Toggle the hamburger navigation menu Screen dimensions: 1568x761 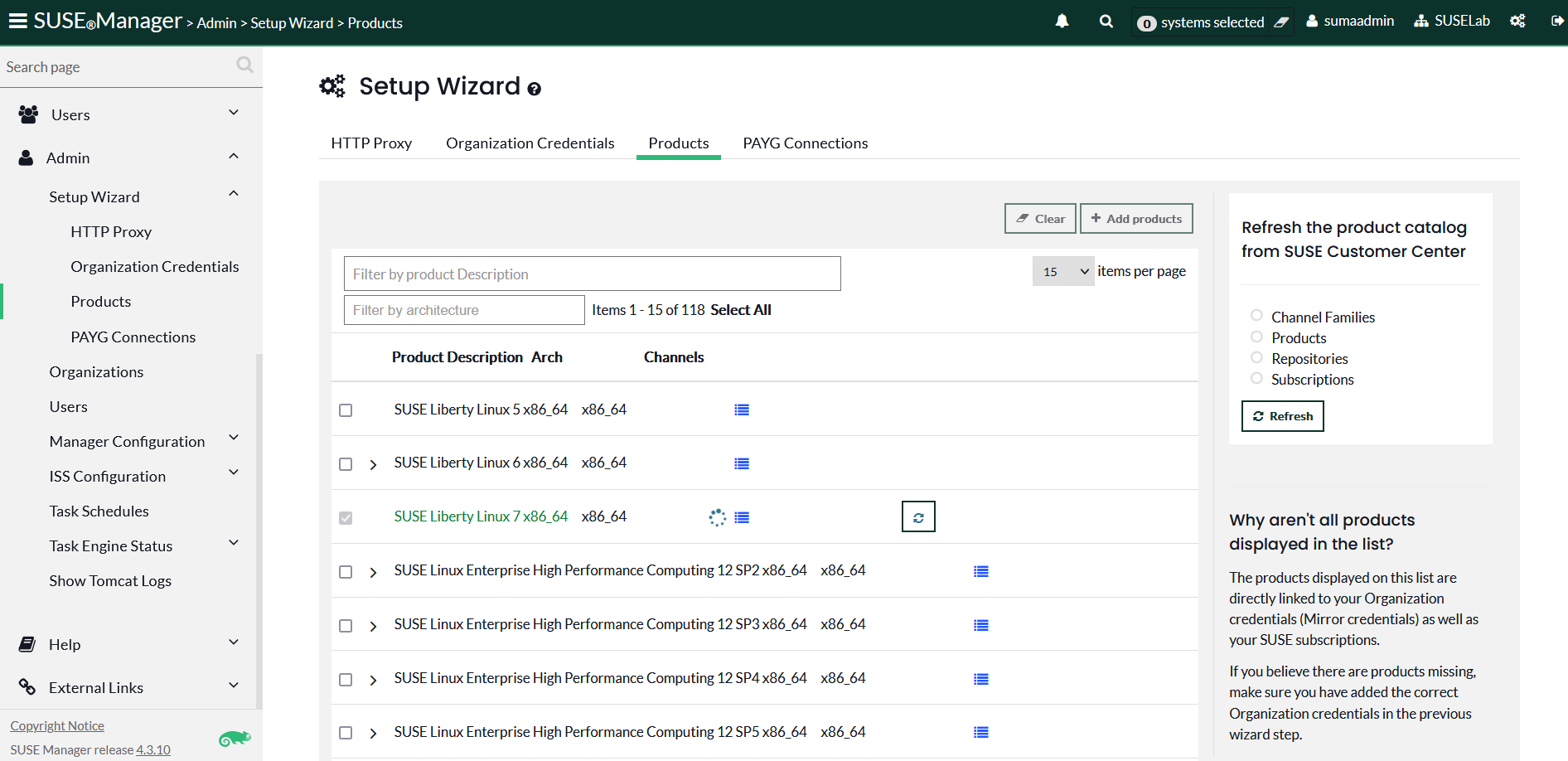coord(17,21)
